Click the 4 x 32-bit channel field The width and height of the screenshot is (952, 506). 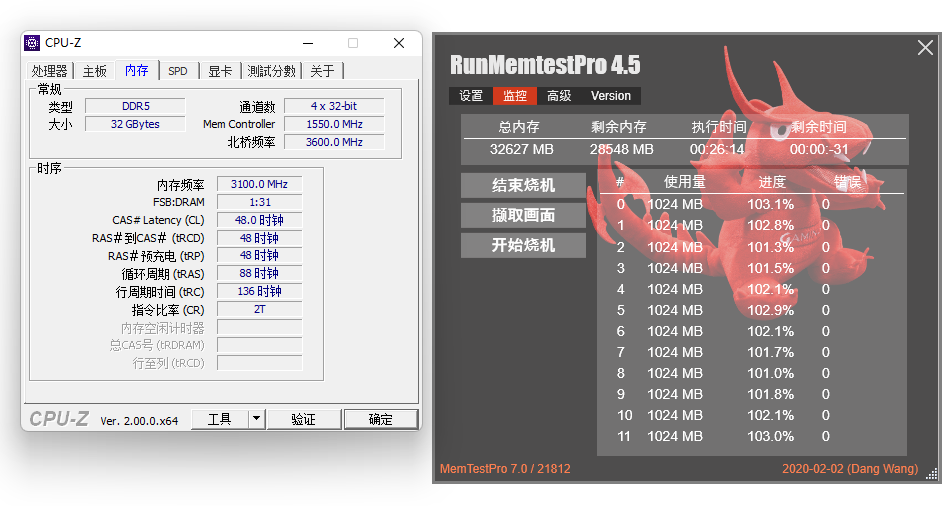click(334, 106)
